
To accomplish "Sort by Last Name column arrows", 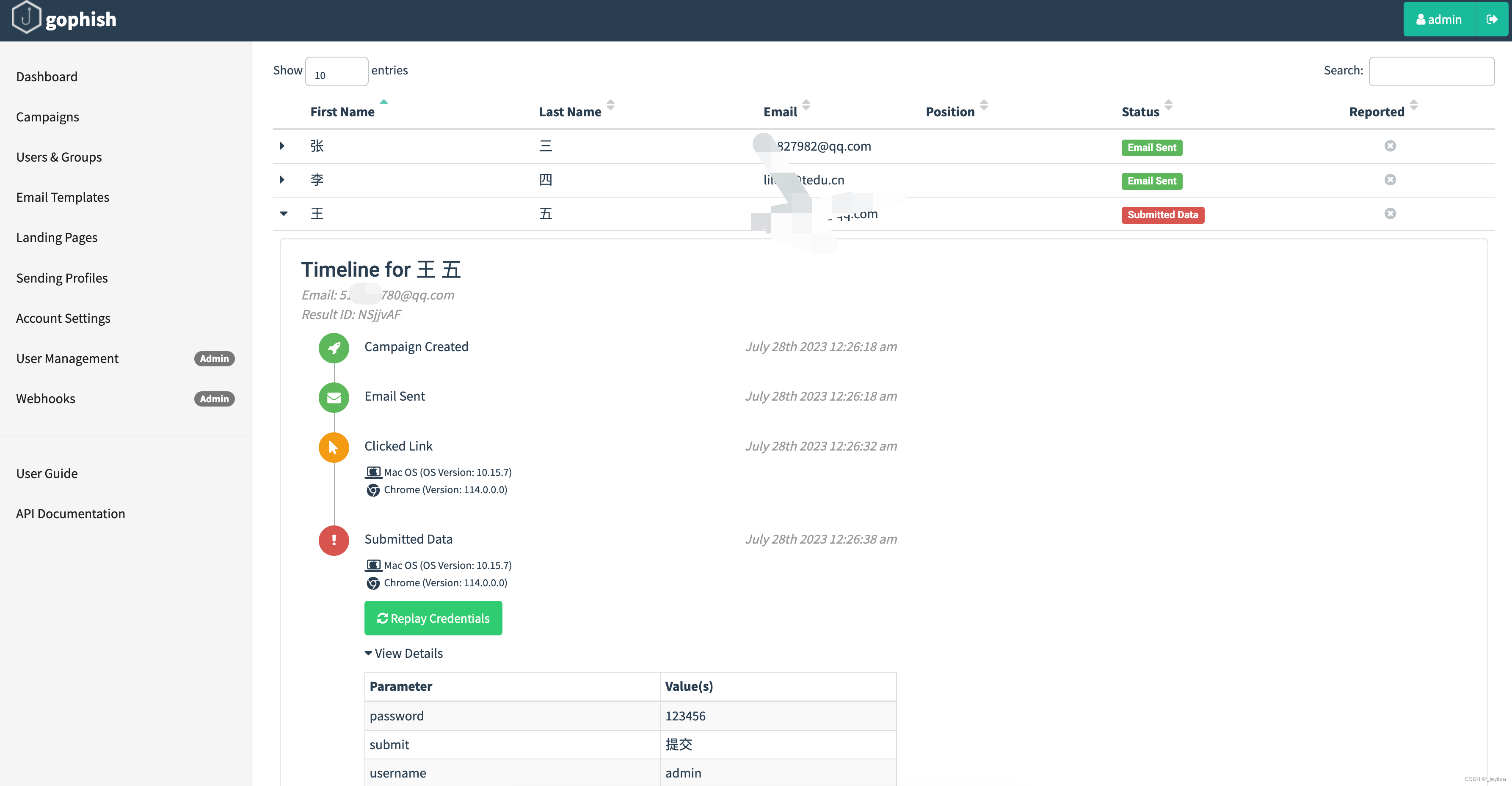I will point(610,105).
